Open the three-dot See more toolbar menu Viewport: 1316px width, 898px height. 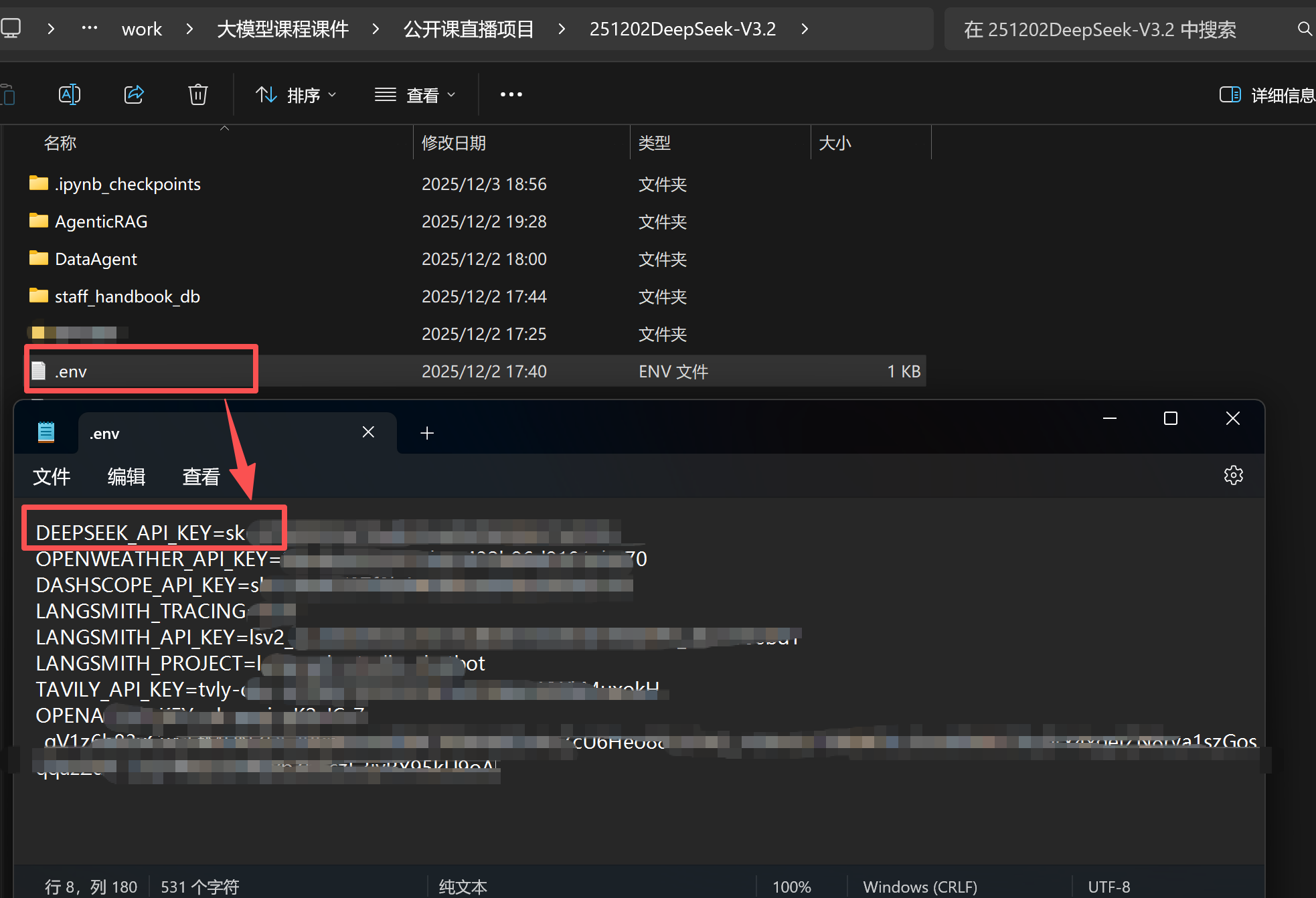(x=511, y=94)
